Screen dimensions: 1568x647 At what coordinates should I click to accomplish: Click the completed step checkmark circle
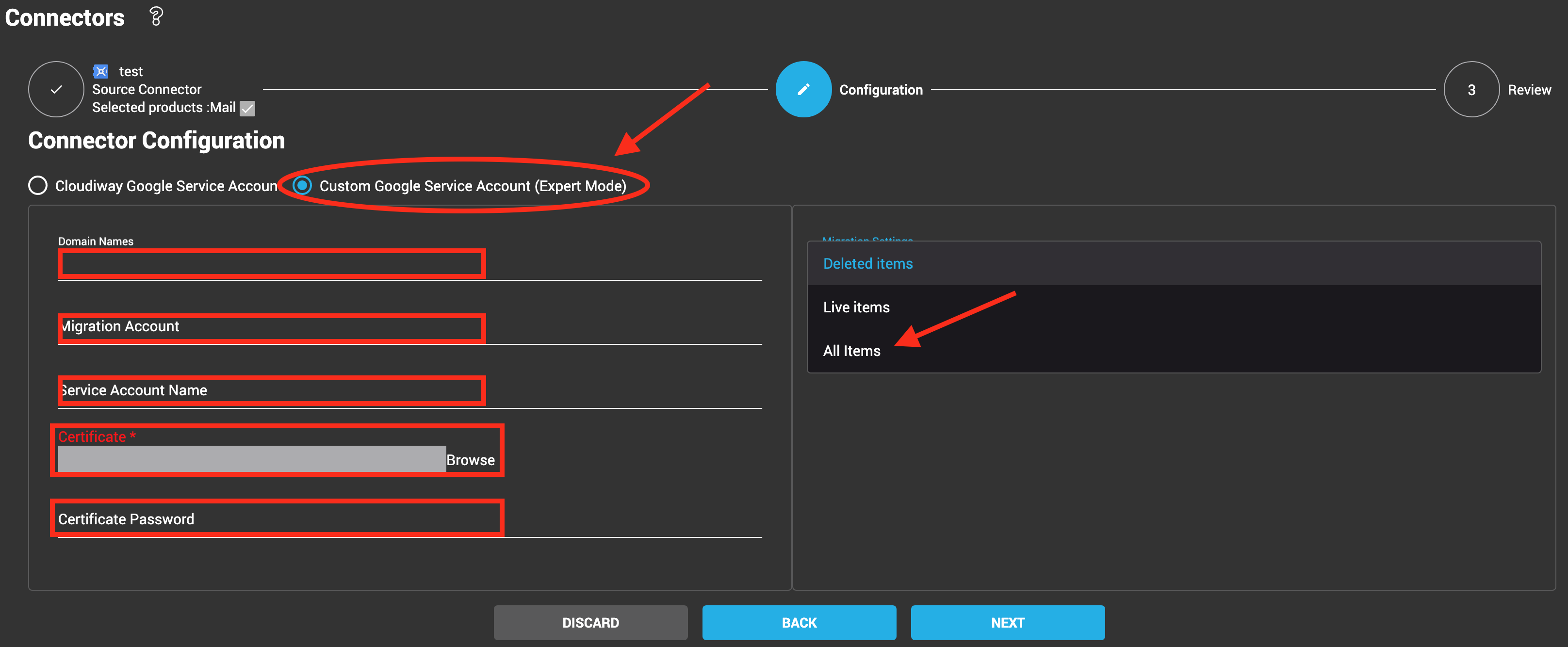pos(56,89)
